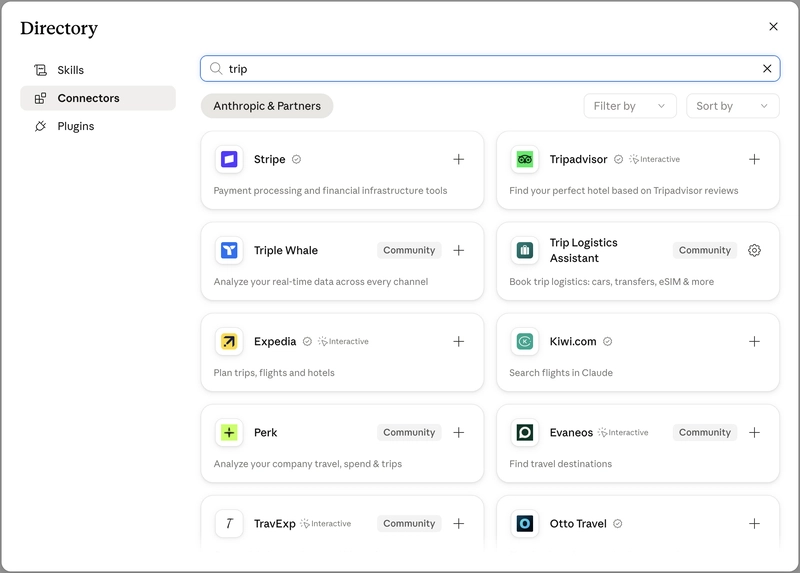800x573 pixels.
Task: Open the Triple Whale connector name
Action: (286, 250)
